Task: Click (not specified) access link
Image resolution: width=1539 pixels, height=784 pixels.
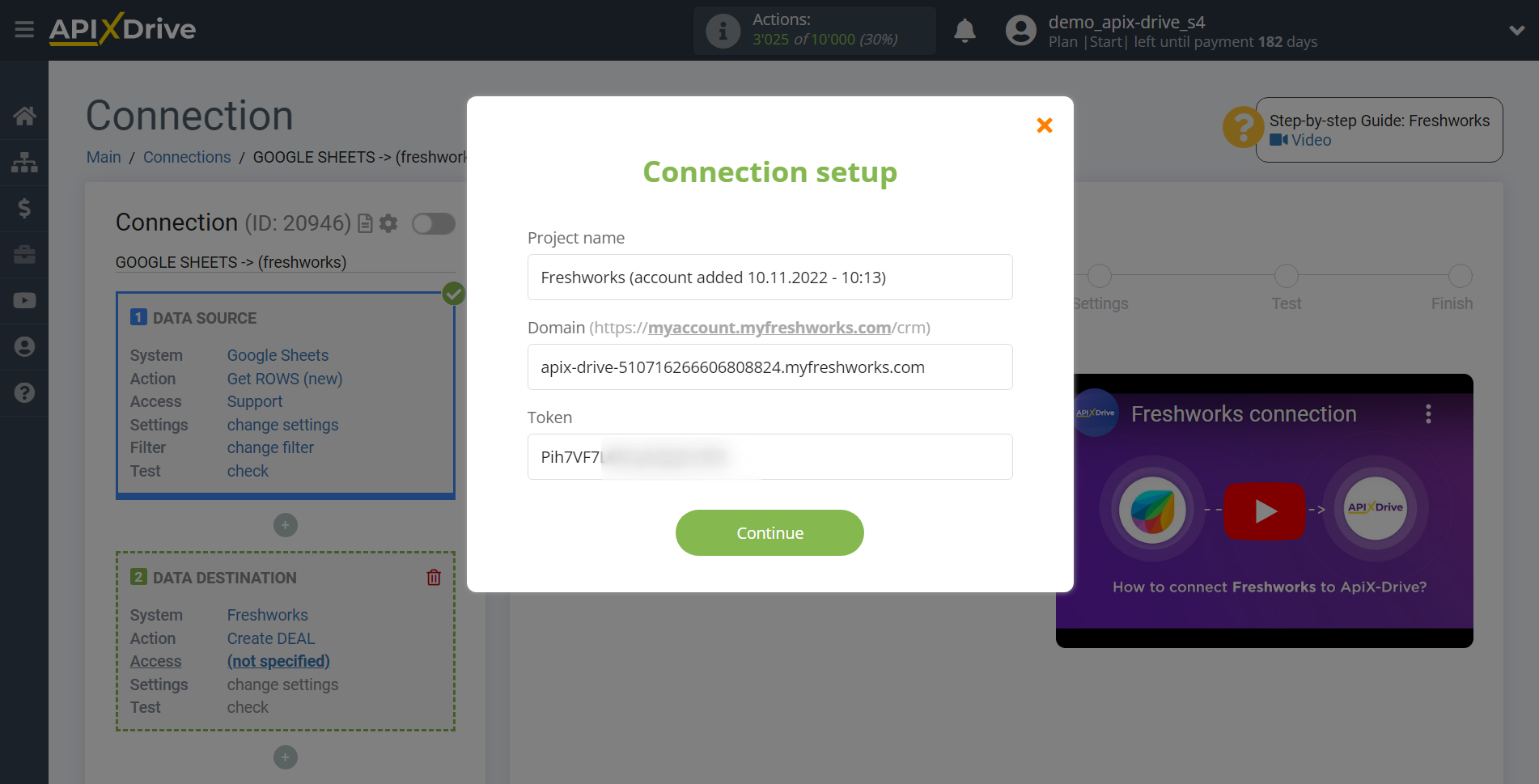Action: point(278,661)
